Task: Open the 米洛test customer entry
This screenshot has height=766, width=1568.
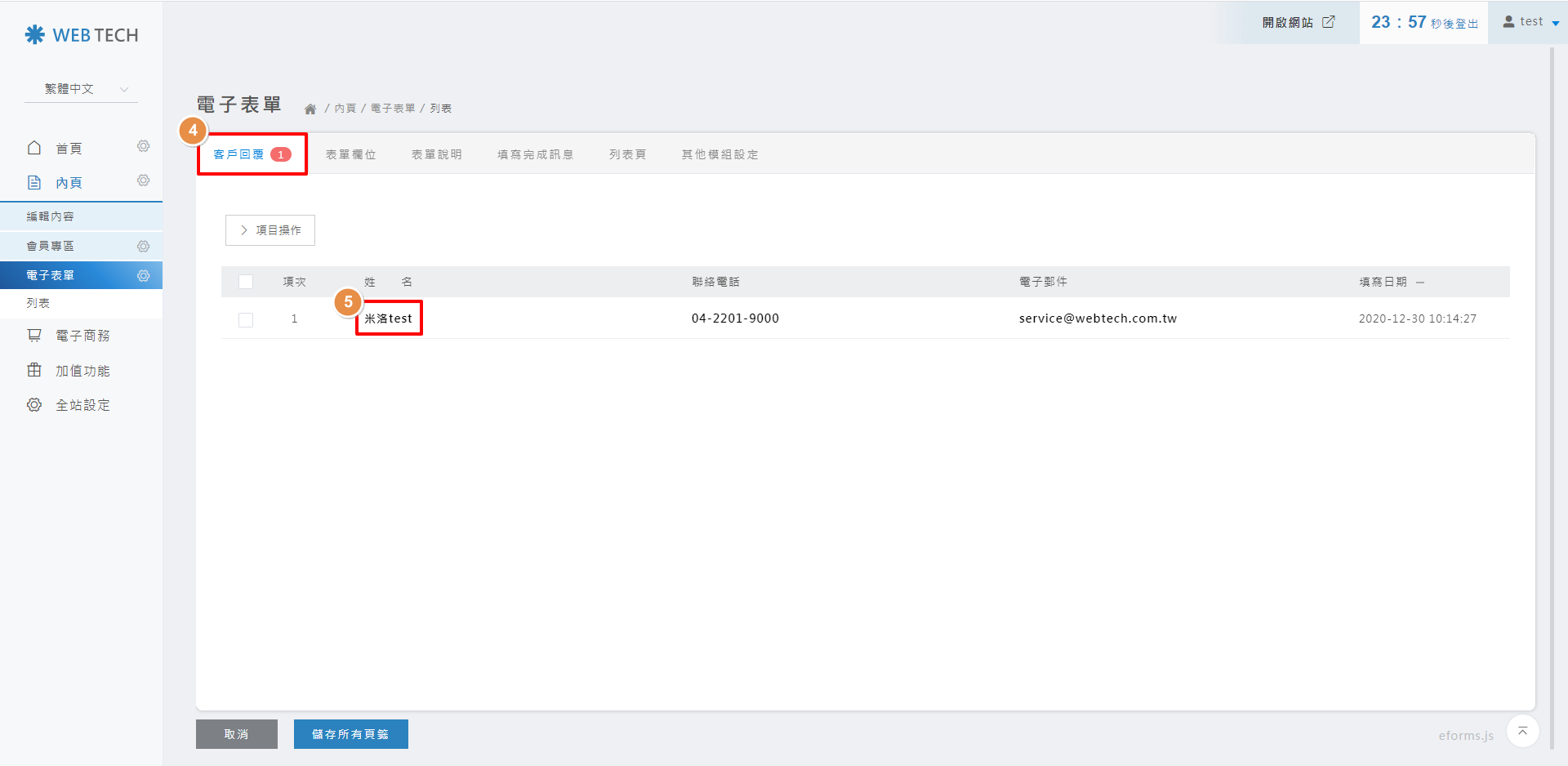Action: coord(389,318)
